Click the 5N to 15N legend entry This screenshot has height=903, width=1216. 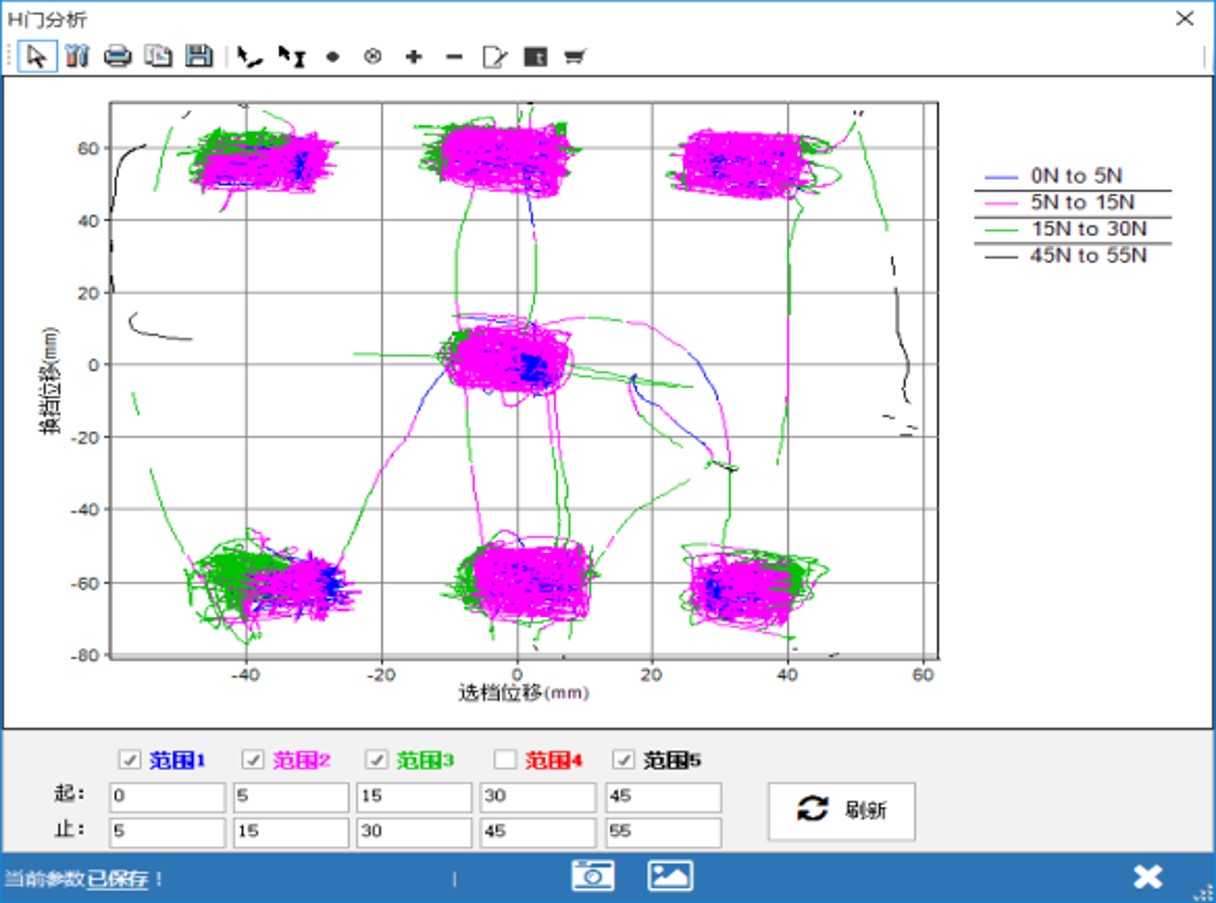(1074, 203)
